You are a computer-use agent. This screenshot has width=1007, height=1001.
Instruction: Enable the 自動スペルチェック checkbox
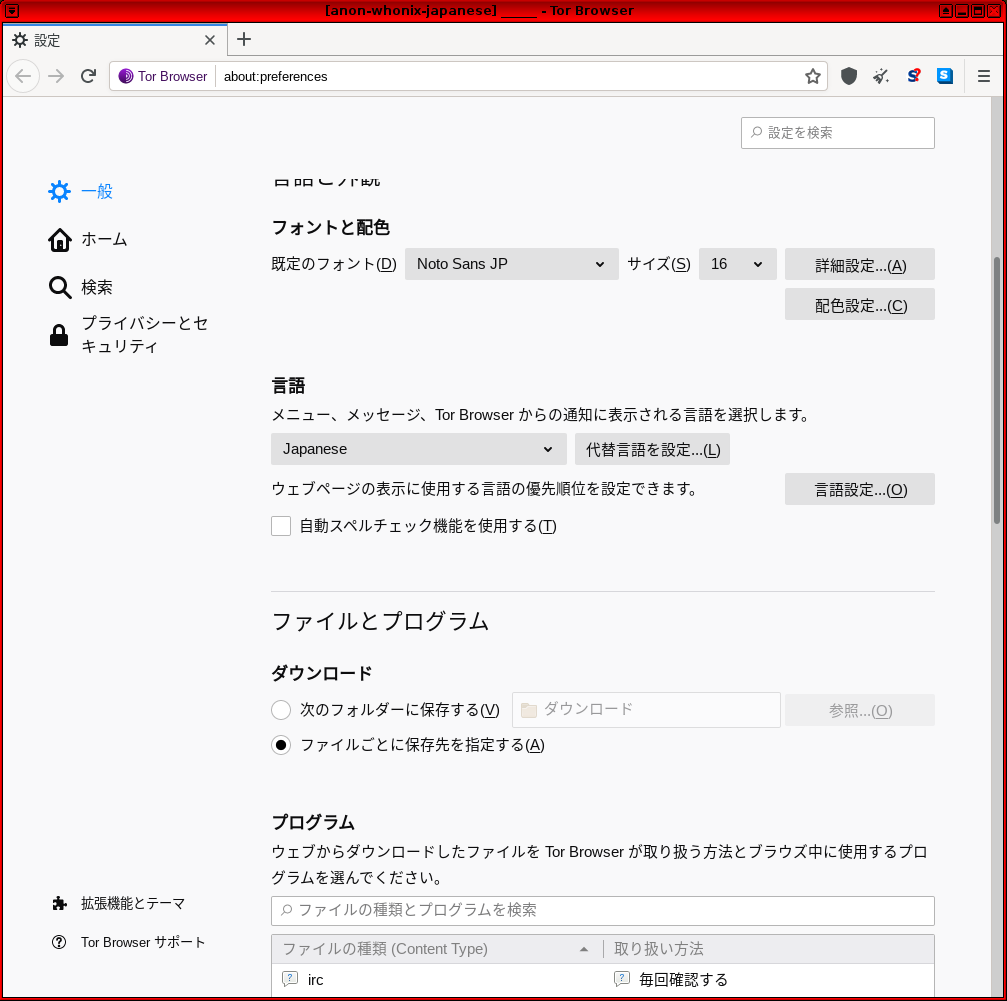click(281, 526)
